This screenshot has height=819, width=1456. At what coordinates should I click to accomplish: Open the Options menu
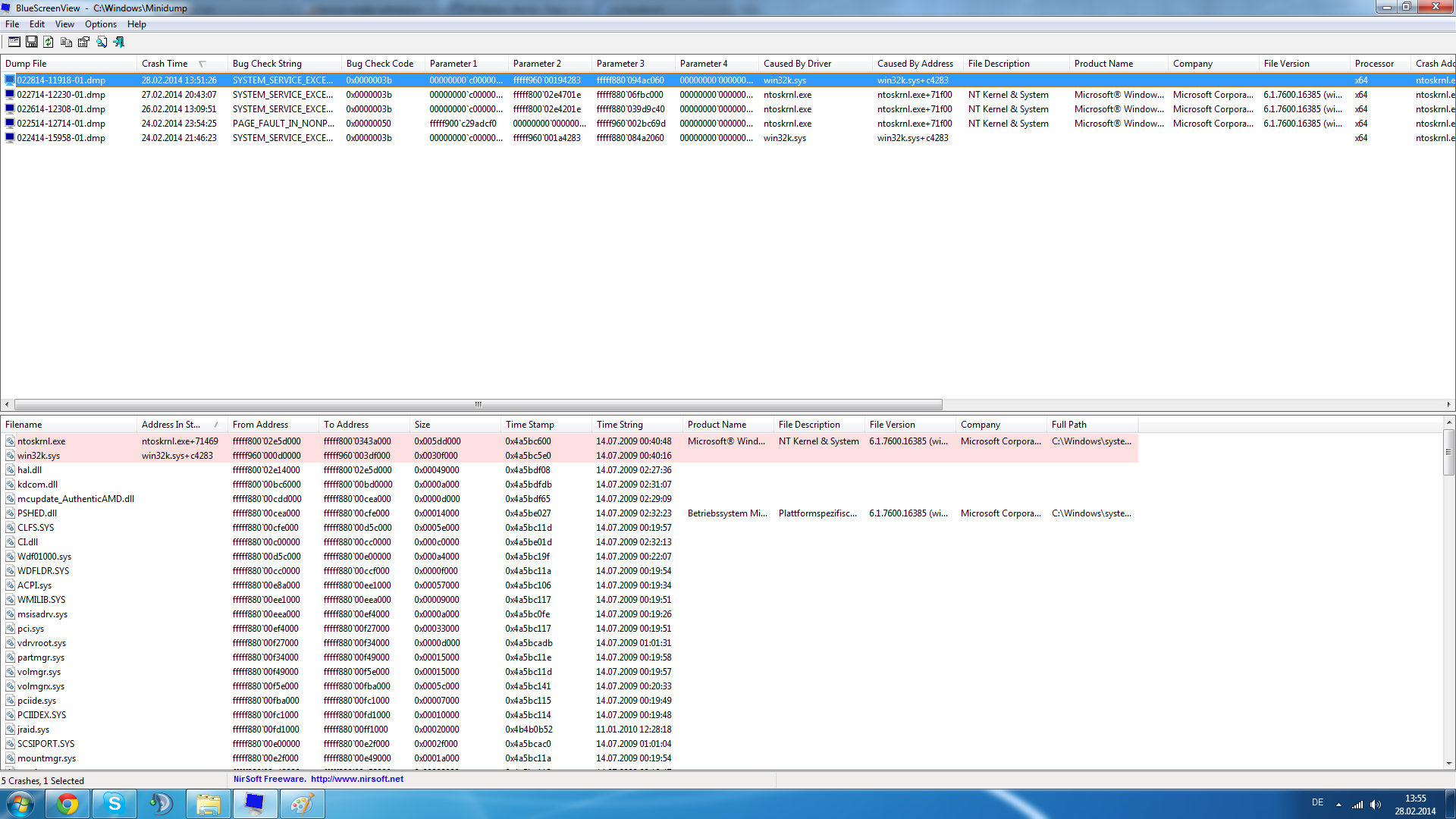[100, 24]
